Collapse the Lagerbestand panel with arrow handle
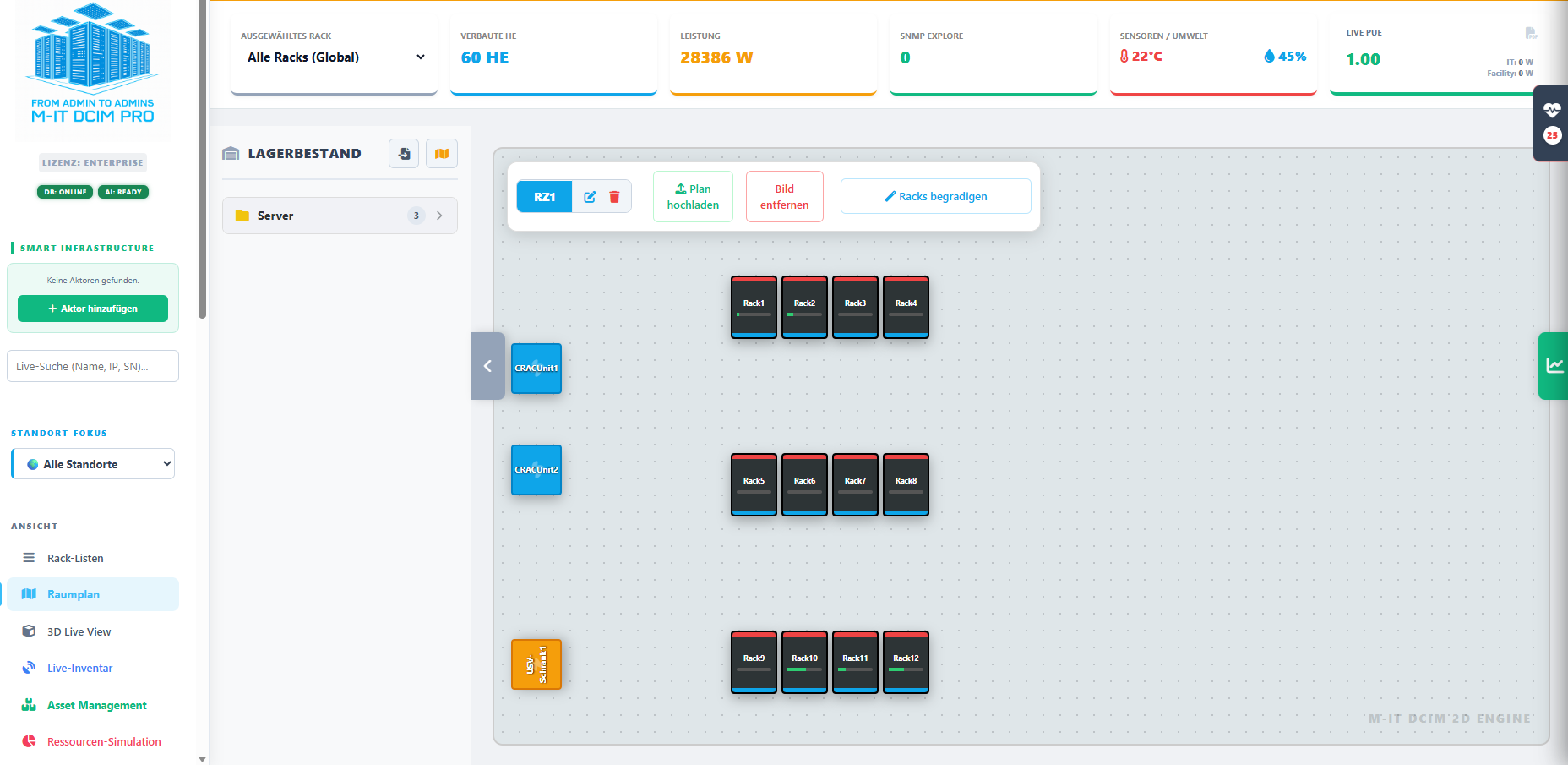The image size is (1568, 765). coord(487,366)
